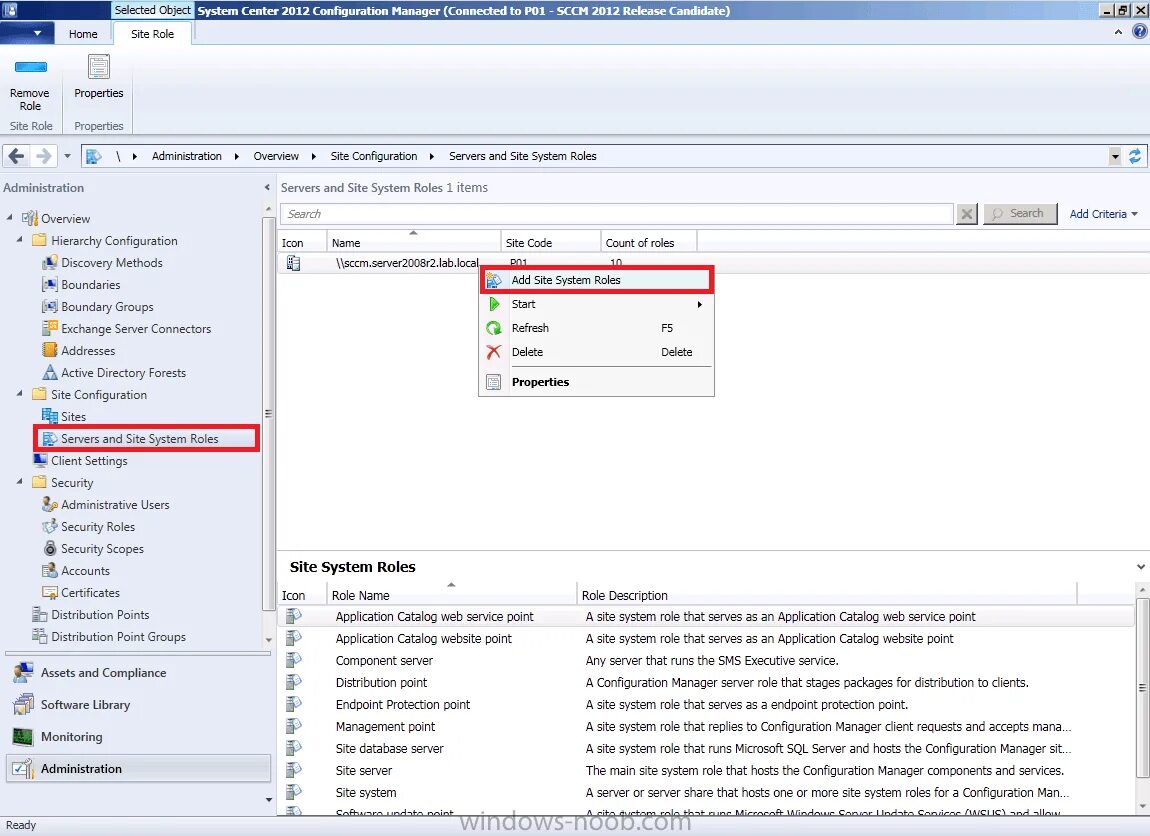This screenshot has height=836, width=1150.
Task: Open the Exchange Server Connectors icon
Action: pos(49,329)
